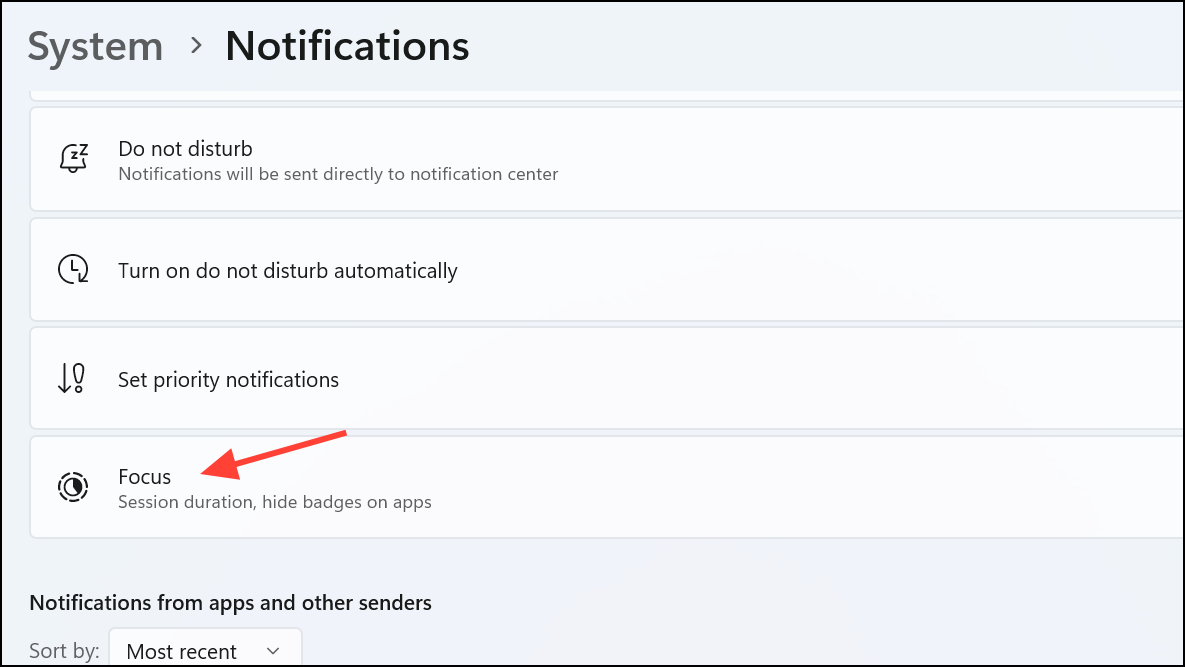Click the Do not disturb description text
Viewport: 1185px width, 667px height.
(x=338, y=174)
